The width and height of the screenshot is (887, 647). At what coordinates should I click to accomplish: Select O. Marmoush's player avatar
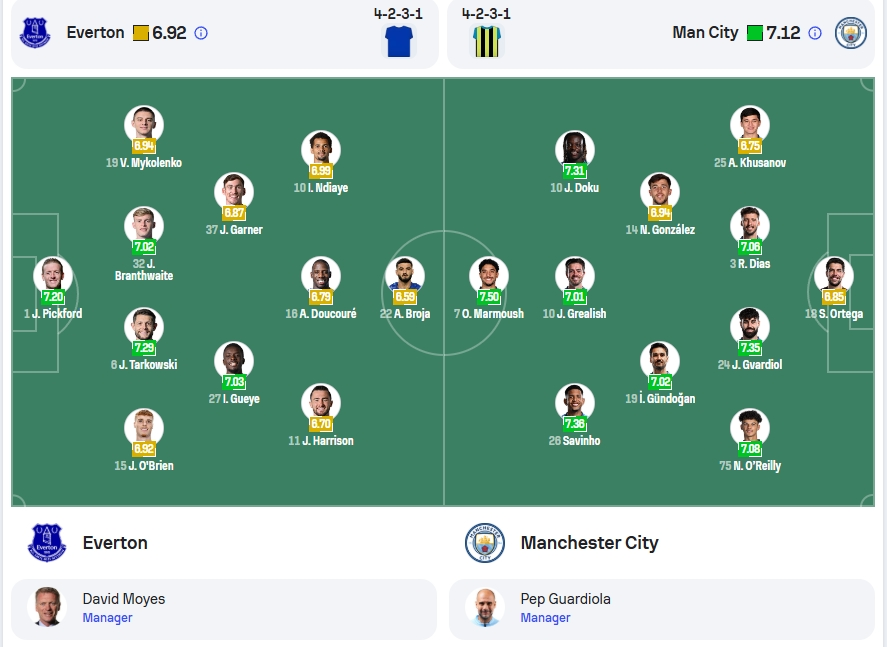pyautogui.click(x=489, y=275)
